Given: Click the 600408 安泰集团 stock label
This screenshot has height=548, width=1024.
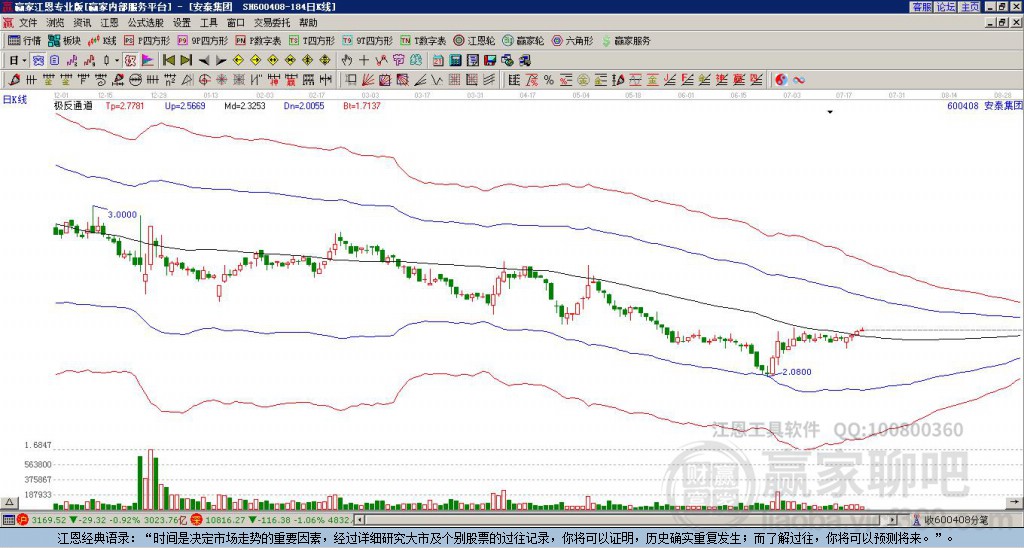Looking at the screenshot, I should tap(984, 105).
